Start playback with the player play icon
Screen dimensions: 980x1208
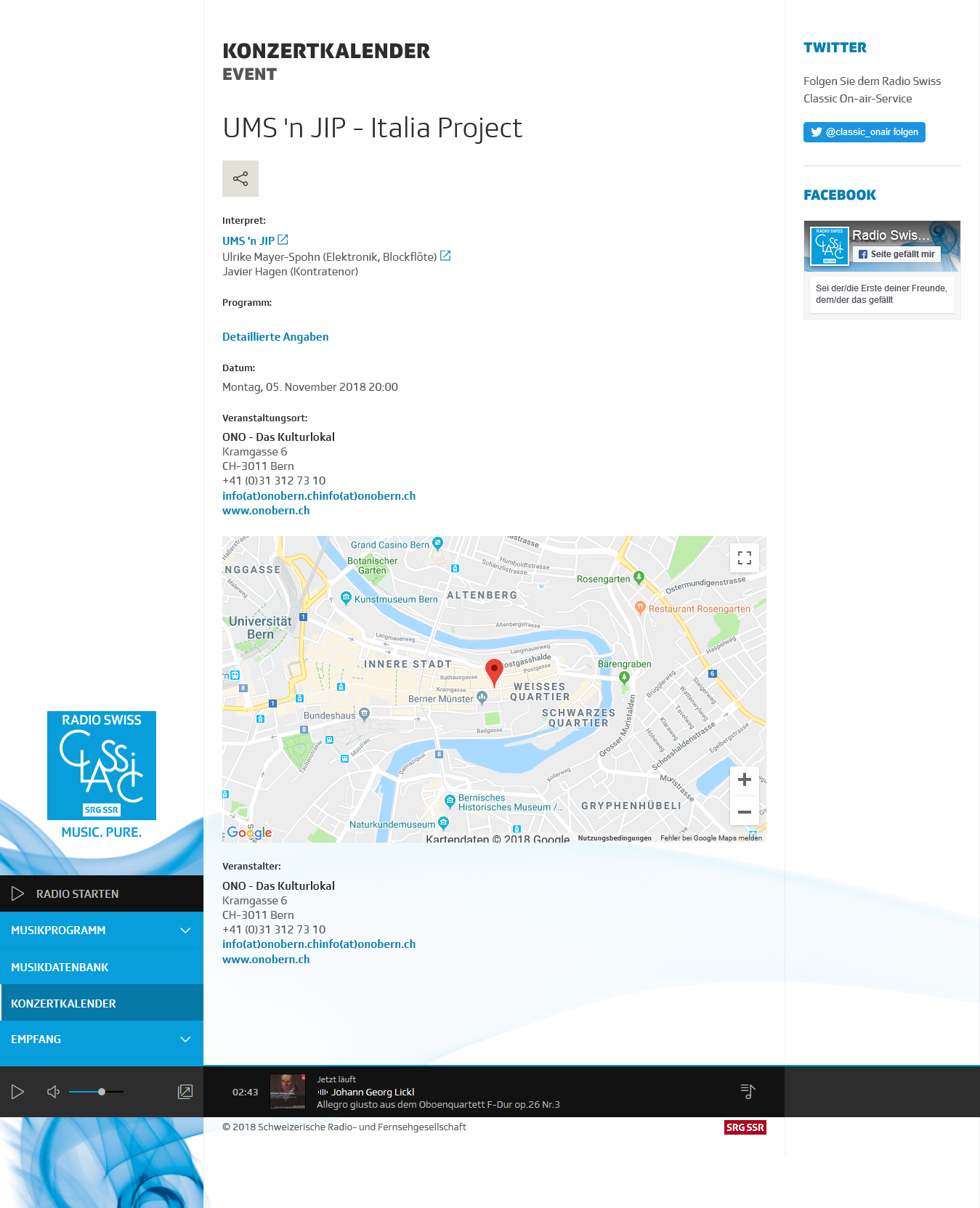[x=18, y=1092]
